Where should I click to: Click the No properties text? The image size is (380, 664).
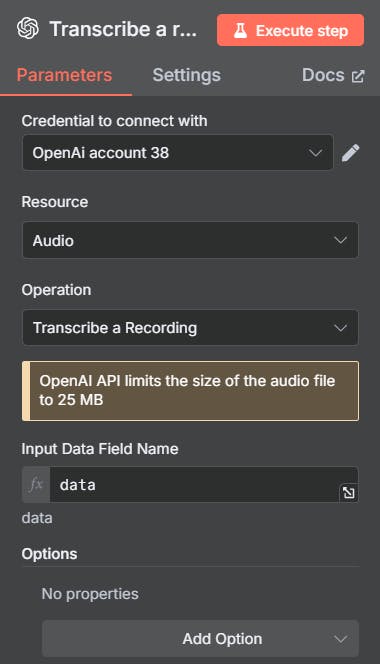[x=90, y=594]
